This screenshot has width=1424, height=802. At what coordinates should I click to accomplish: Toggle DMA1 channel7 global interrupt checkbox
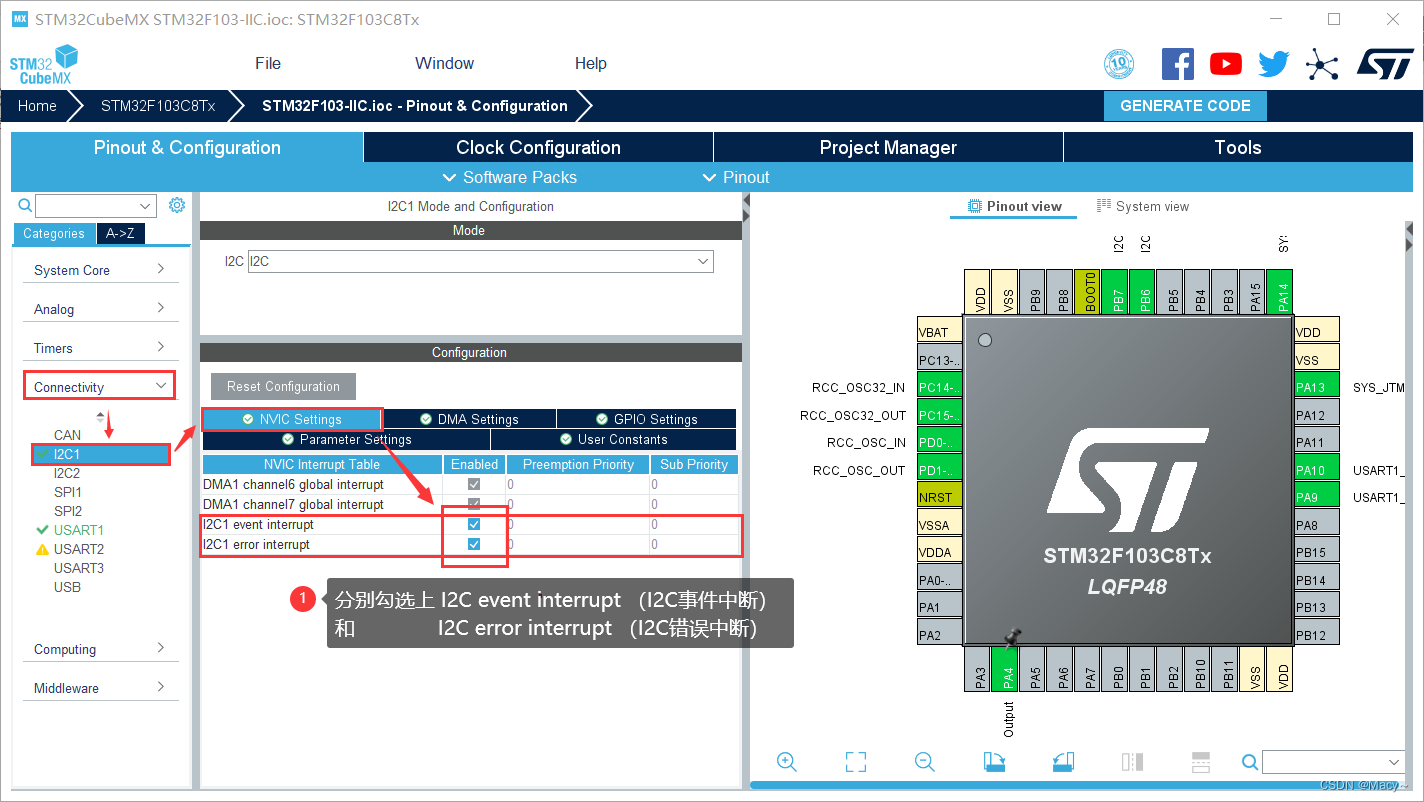474,504
